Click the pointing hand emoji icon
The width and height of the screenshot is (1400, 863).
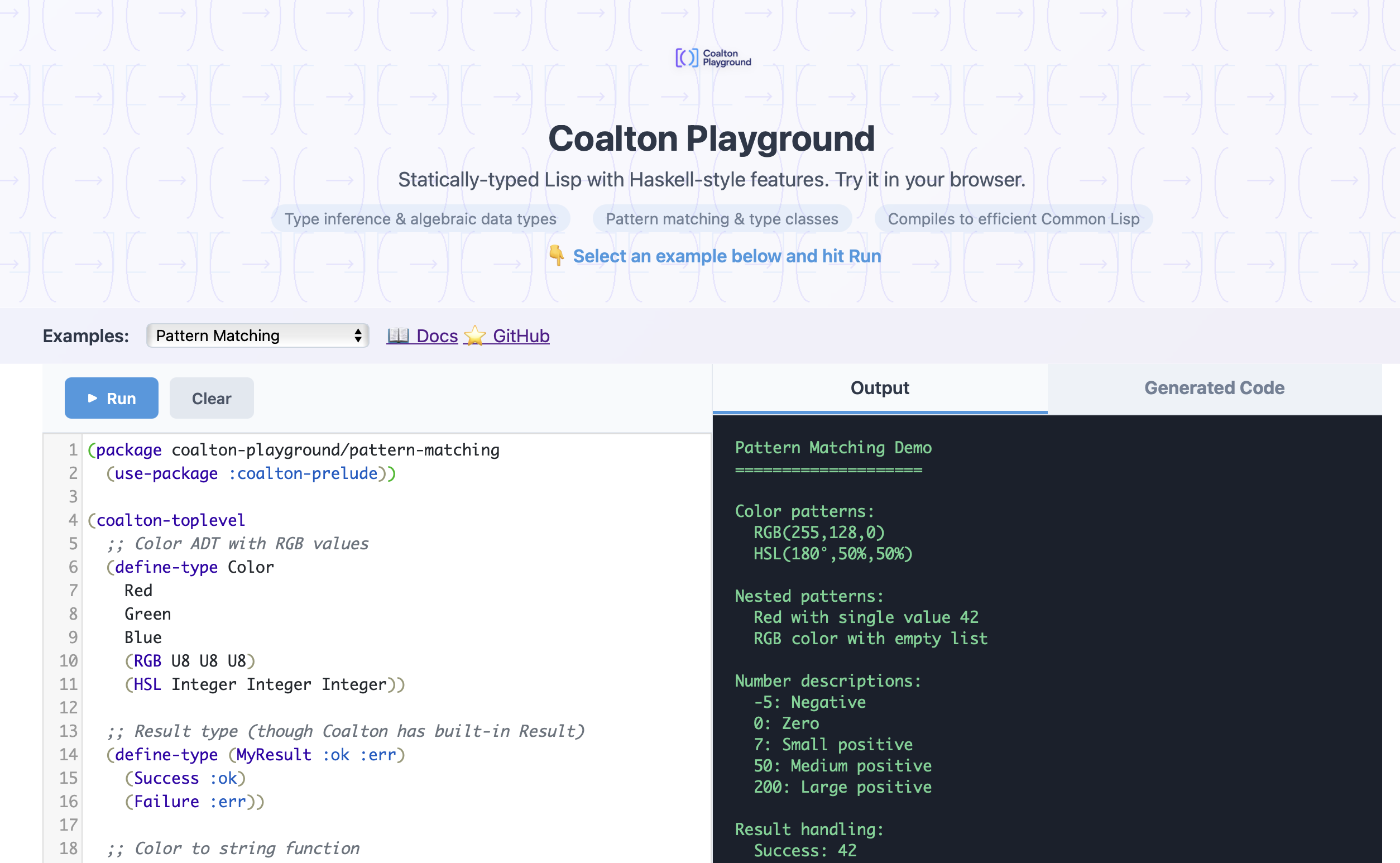point(557,256)
